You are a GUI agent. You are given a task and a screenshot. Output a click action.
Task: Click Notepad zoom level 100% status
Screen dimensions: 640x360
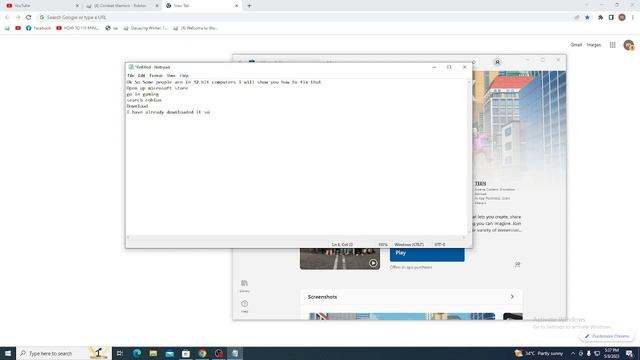tap(382, 244)
